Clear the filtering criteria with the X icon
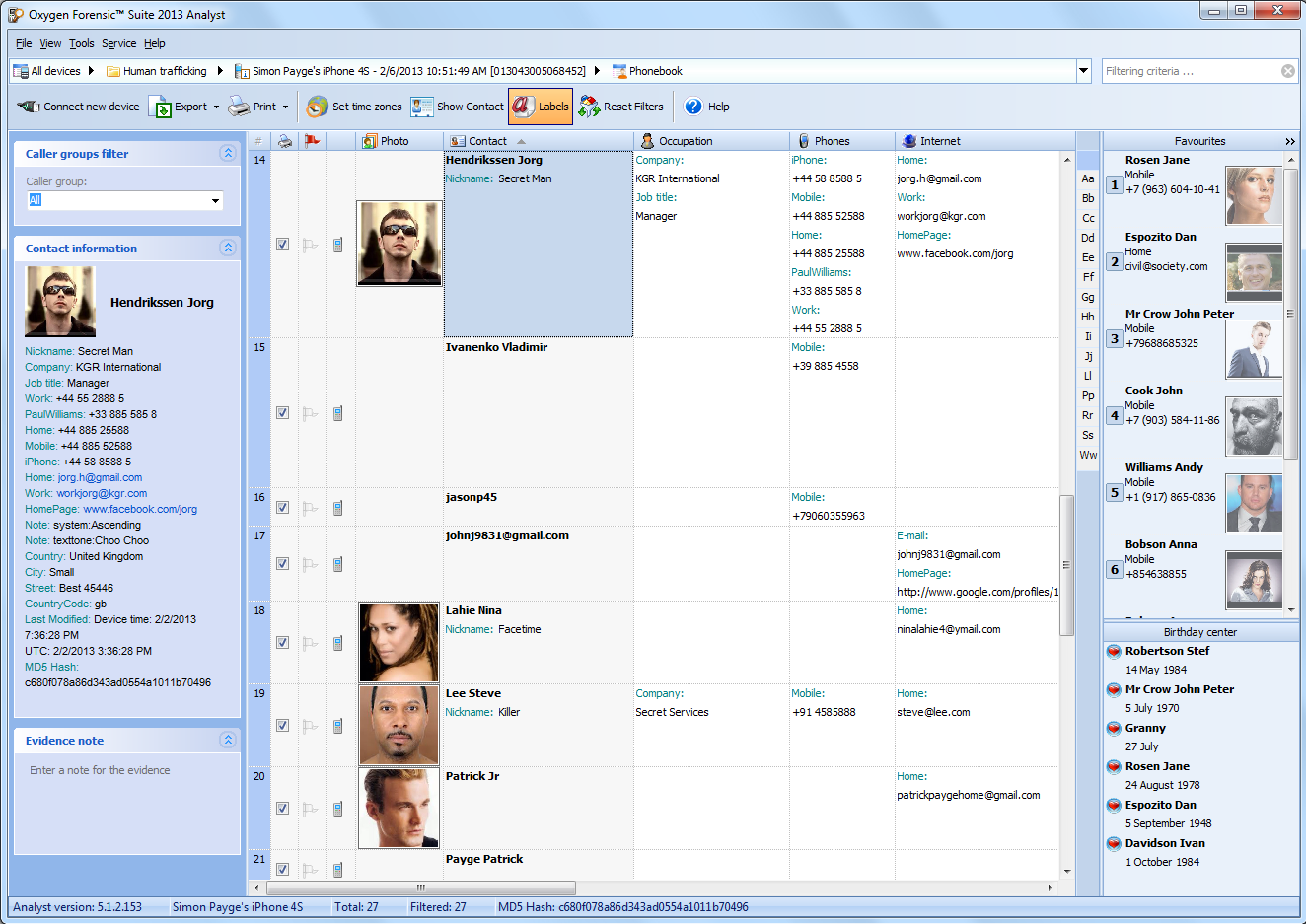 point(1287,71)
